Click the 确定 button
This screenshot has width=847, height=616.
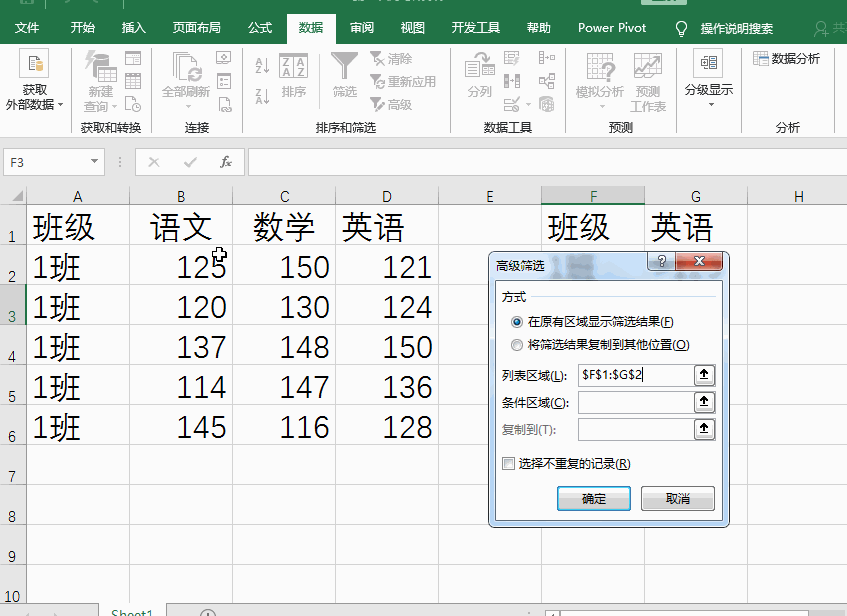pyautogui.click(x=594, y=498)
